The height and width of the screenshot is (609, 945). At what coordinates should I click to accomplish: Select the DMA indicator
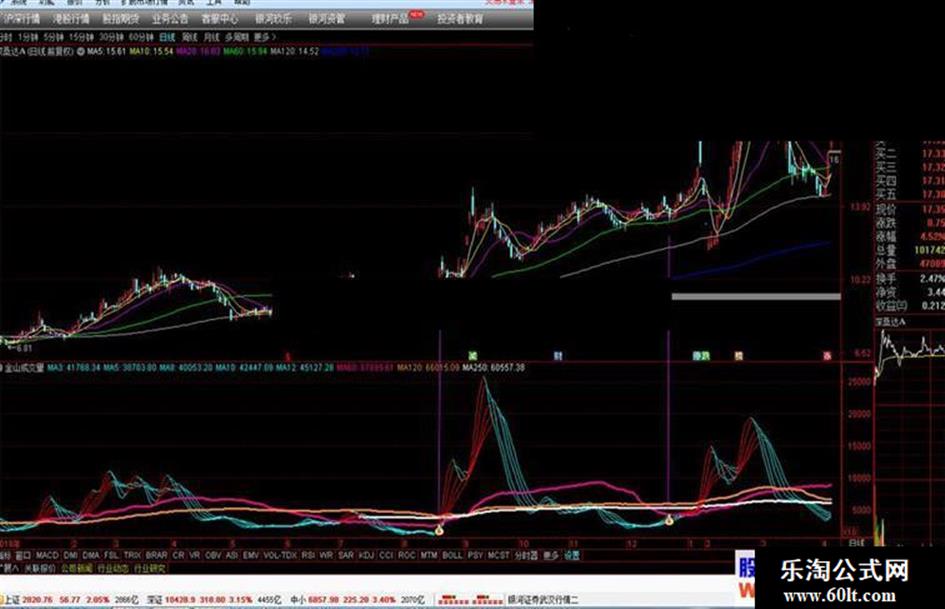click(x=91, y=555)
